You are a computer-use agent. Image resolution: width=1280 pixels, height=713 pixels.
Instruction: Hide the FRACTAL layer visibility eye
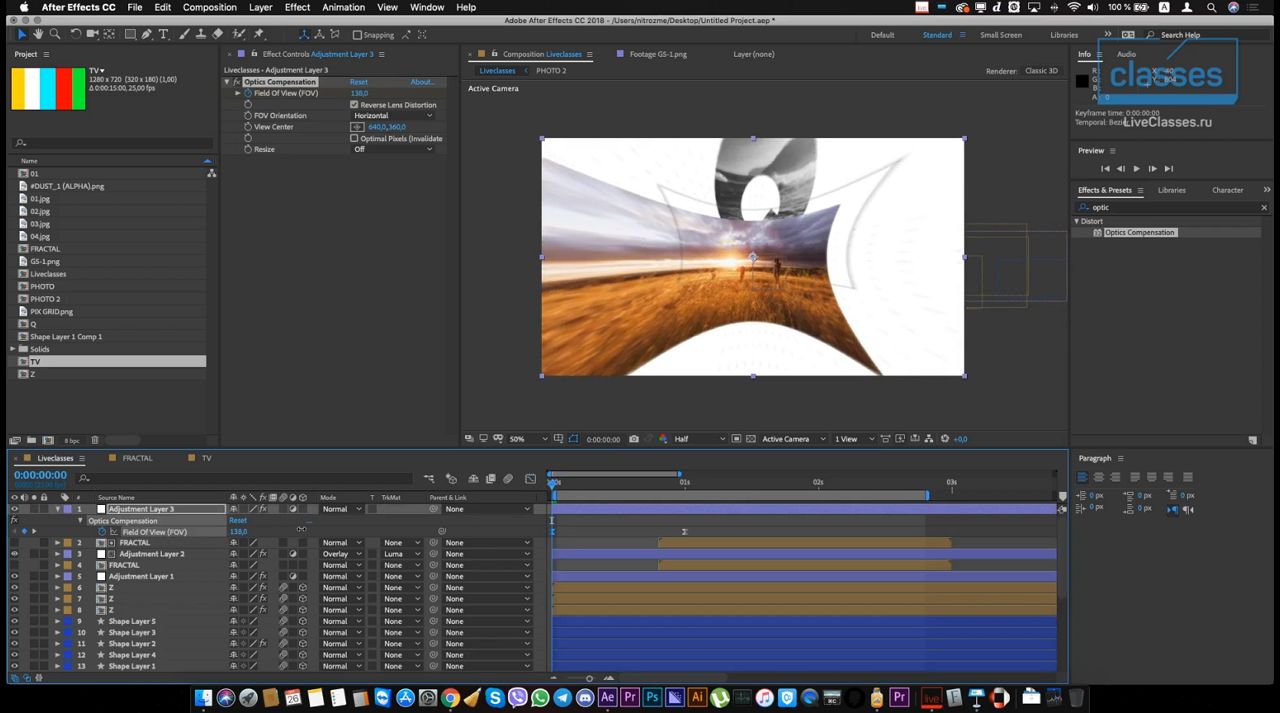14,542
